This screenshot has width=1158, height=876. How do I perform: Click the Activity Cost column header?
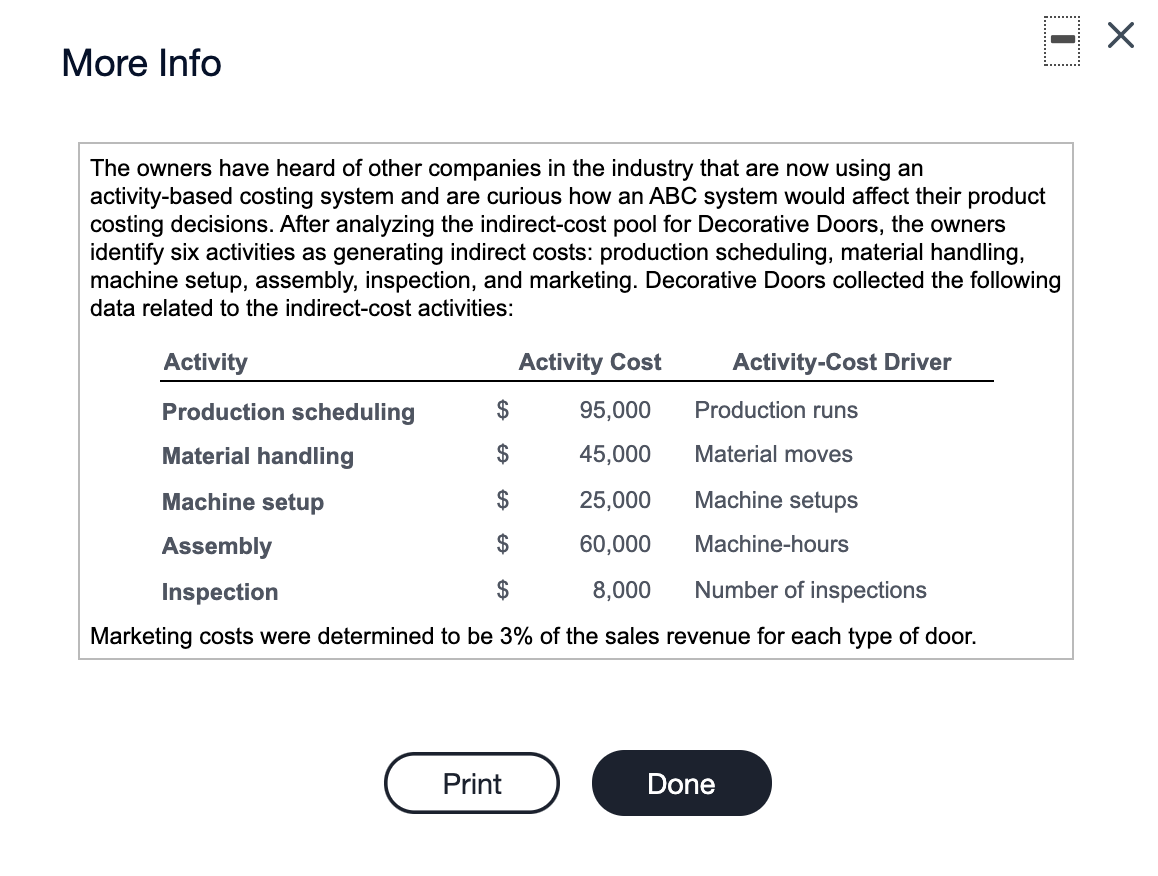click(589, 362)
